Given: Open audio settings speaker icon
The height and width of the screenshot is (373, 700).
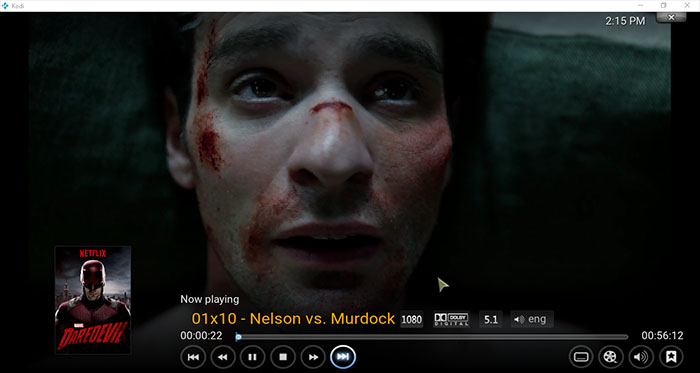Looking at the screenshot, I should click(641, 357).
